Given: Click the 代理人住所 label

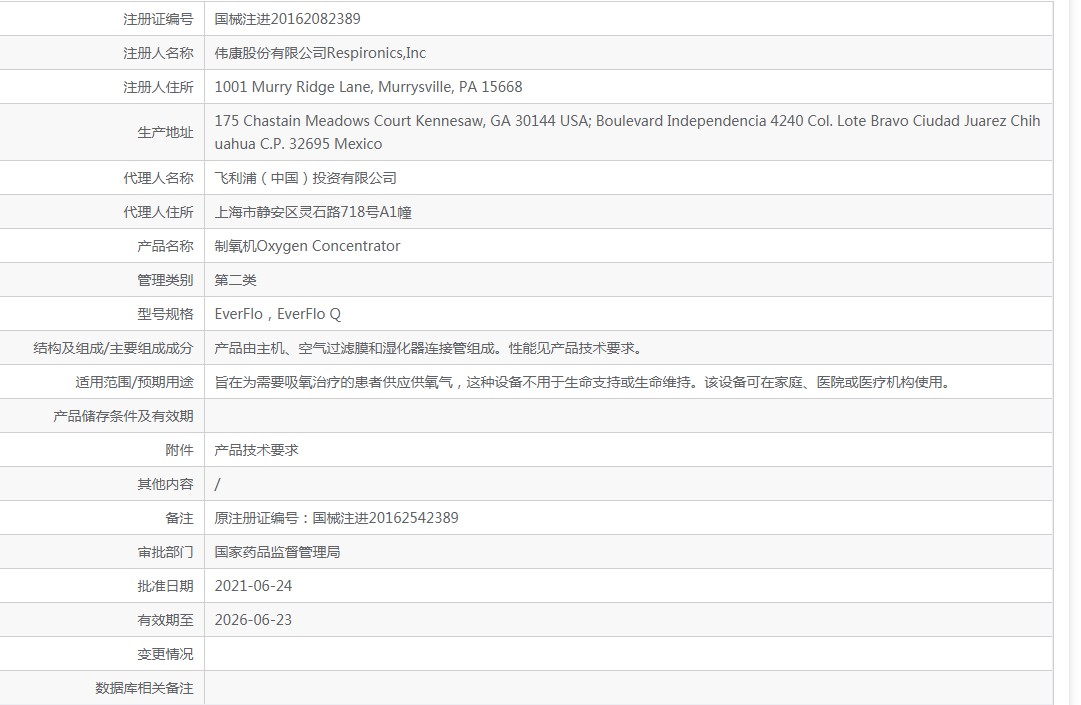Looking at the screenshot, I should click(158, 212).
